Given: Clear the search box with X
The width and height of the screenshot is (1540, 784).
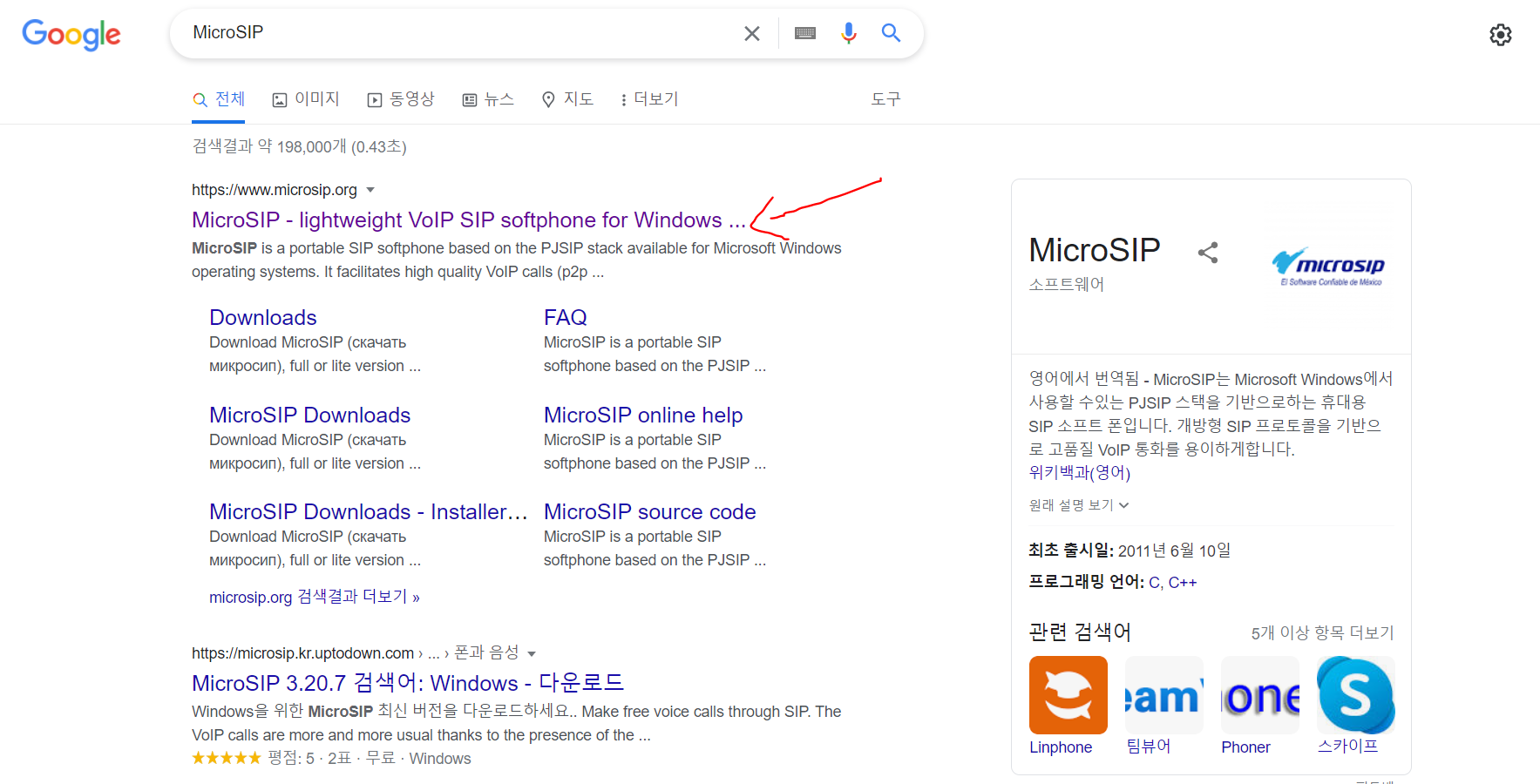Looking at the screenshot, I should click(752, 33).
